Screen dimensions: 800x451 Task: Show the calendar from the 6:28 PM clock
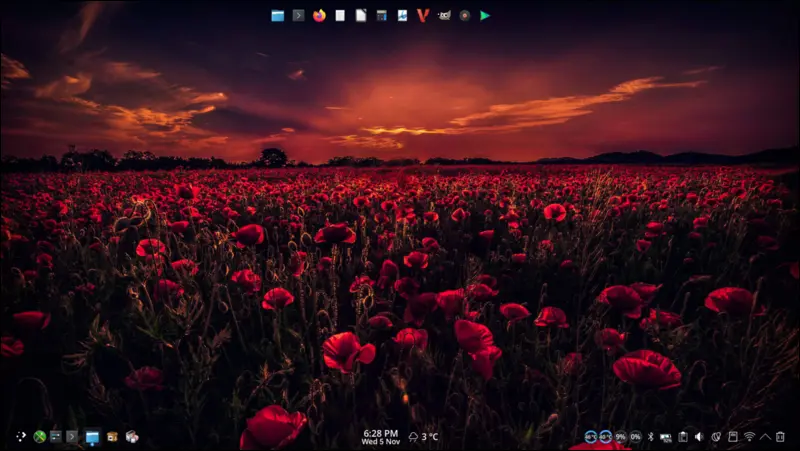[x=381, y=437]
